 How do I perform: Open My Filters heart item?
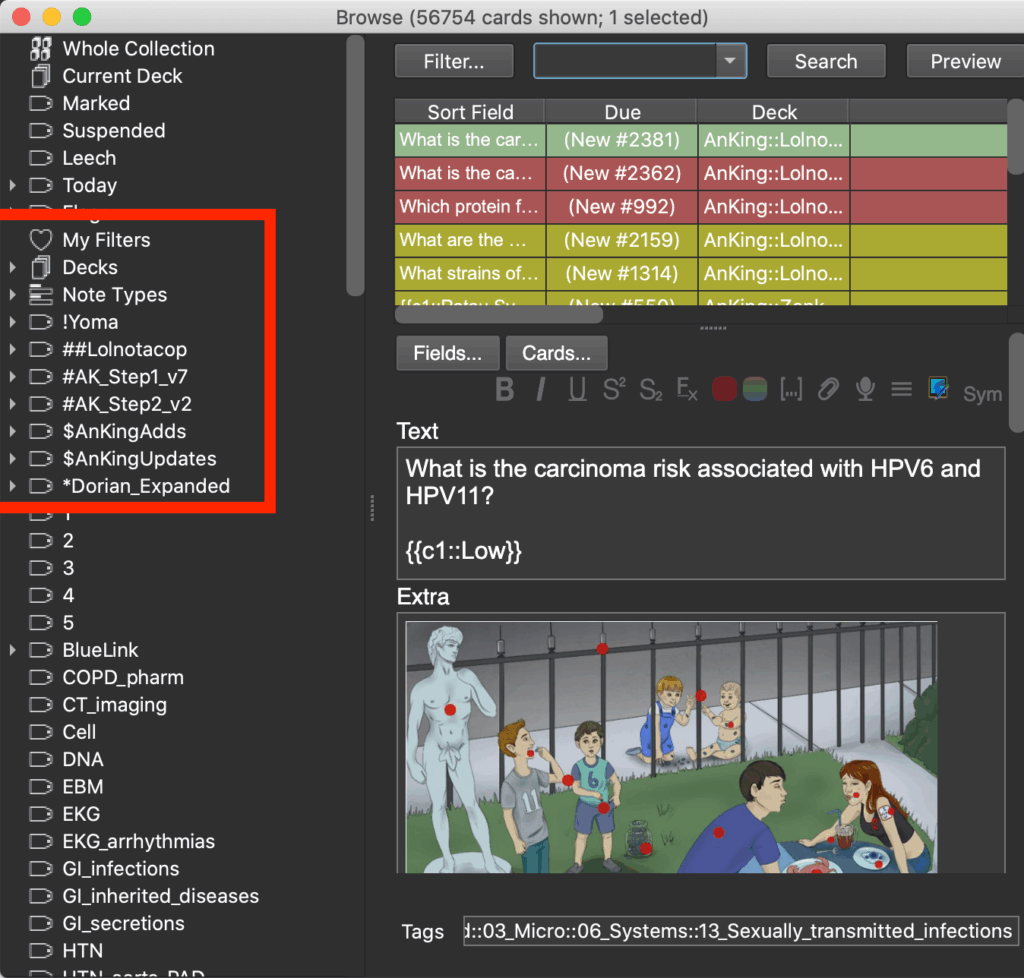(106, 240)
